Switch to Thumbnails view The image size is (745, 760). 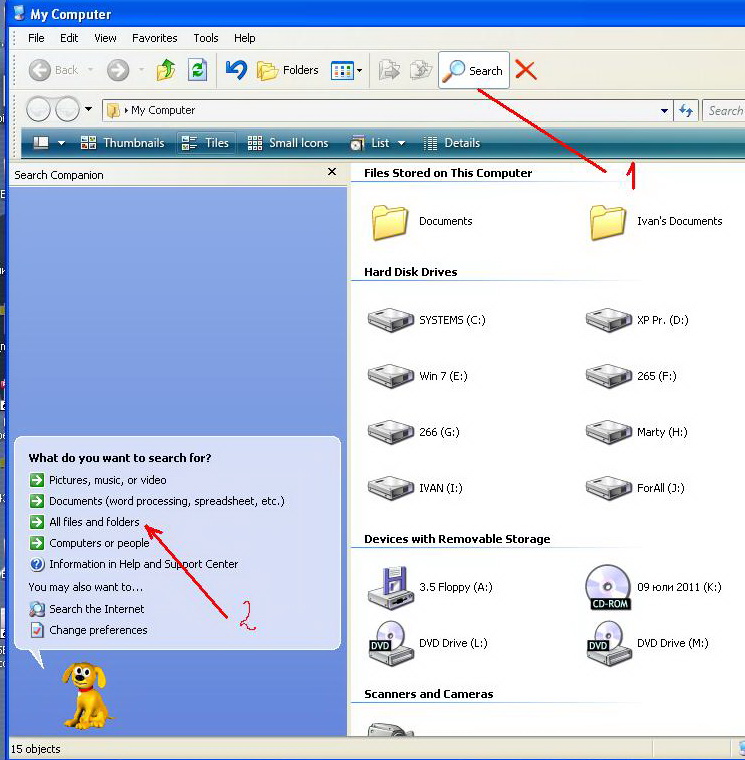coord(122,143)
